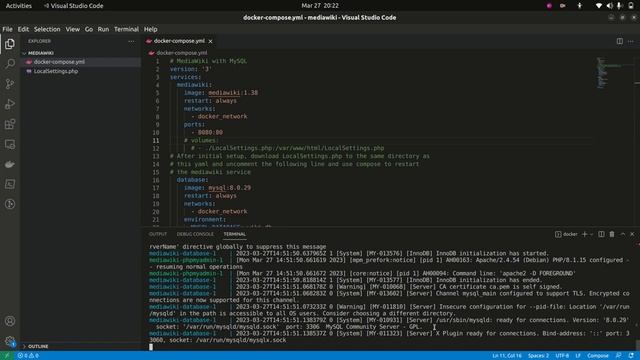
Task: Open the View menu
Action: click(73, 29)
